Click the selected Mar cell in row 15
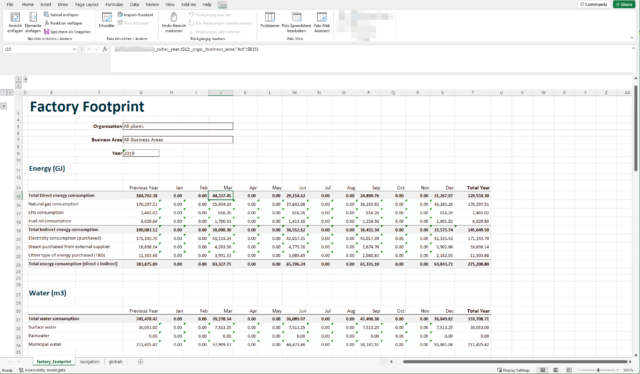The height and width of the screenshot is (374, 640). pos(221,196)
